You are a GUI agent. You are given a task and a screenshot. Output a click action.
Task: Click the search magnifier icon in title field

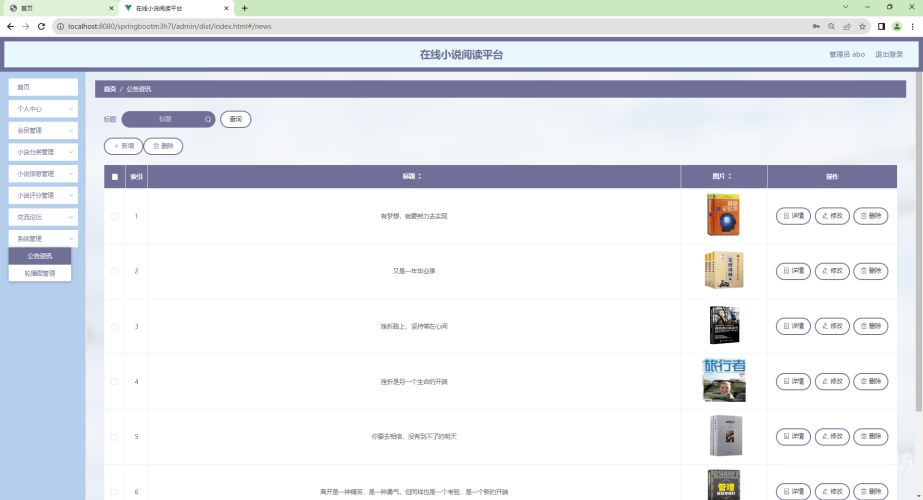coord(208,120)
